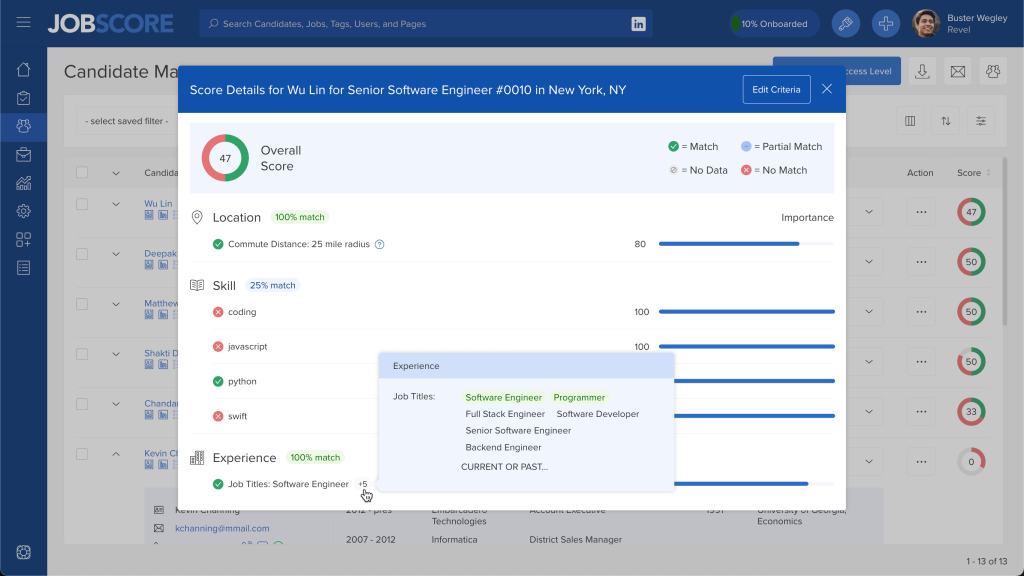Open the 'select saved filter' dropdown
The width and height of the screenshot is (1024, 576).
pyautogui.click(x=128, y=121)
